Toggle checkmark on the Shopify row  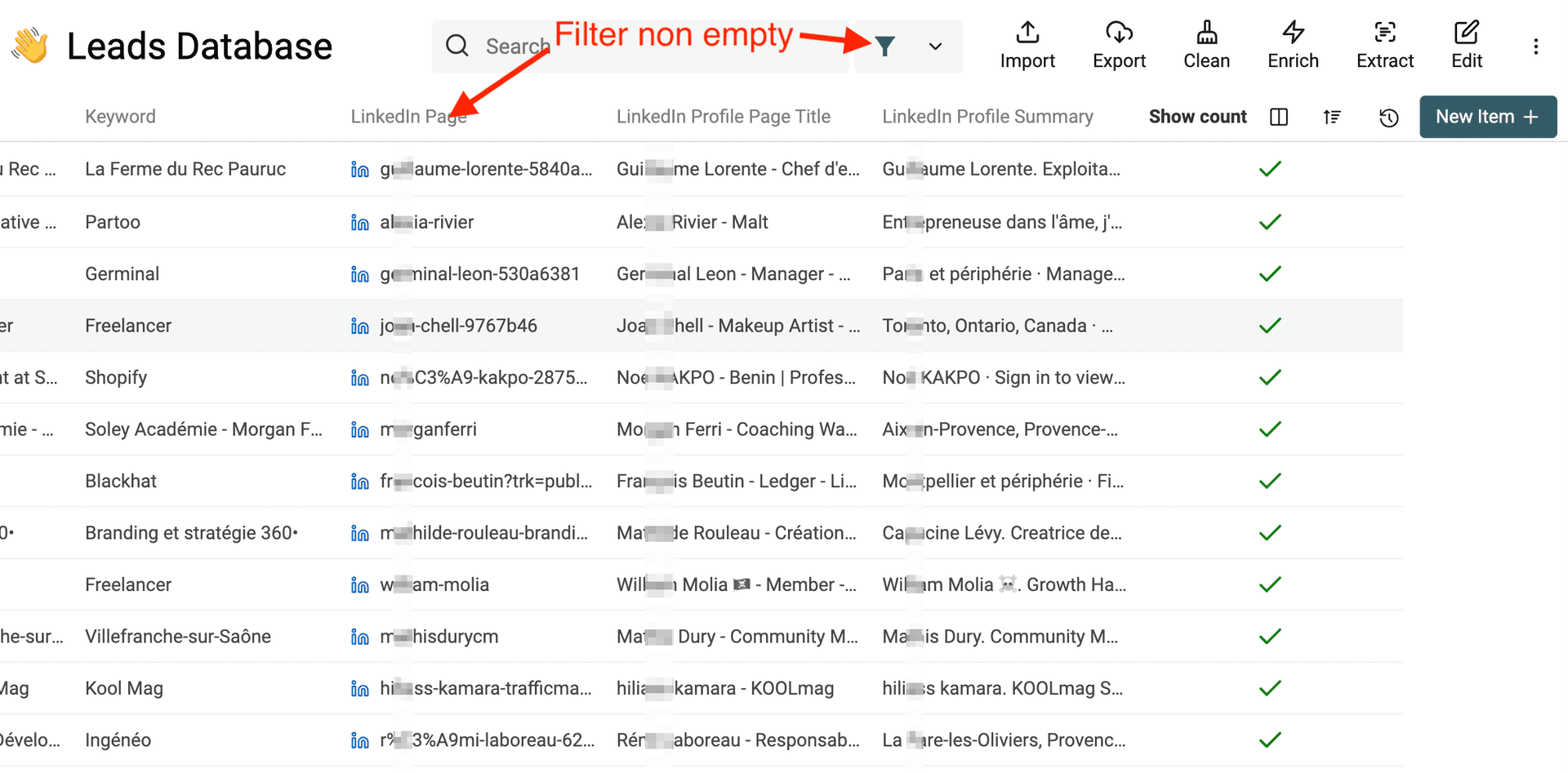point(1270,378)
